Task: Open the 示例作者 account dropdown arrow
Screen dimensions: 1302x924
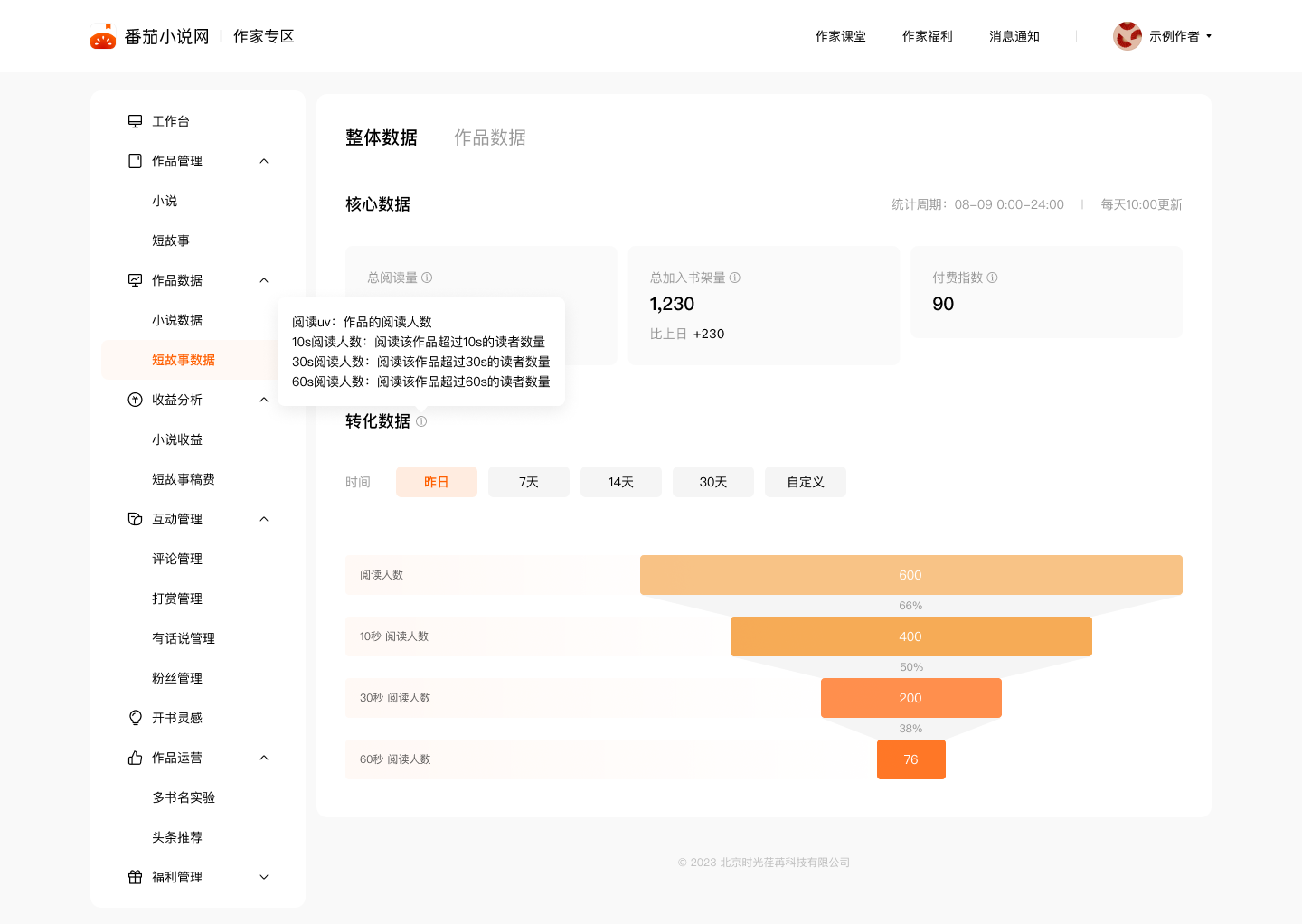Action: point(1209,36)
